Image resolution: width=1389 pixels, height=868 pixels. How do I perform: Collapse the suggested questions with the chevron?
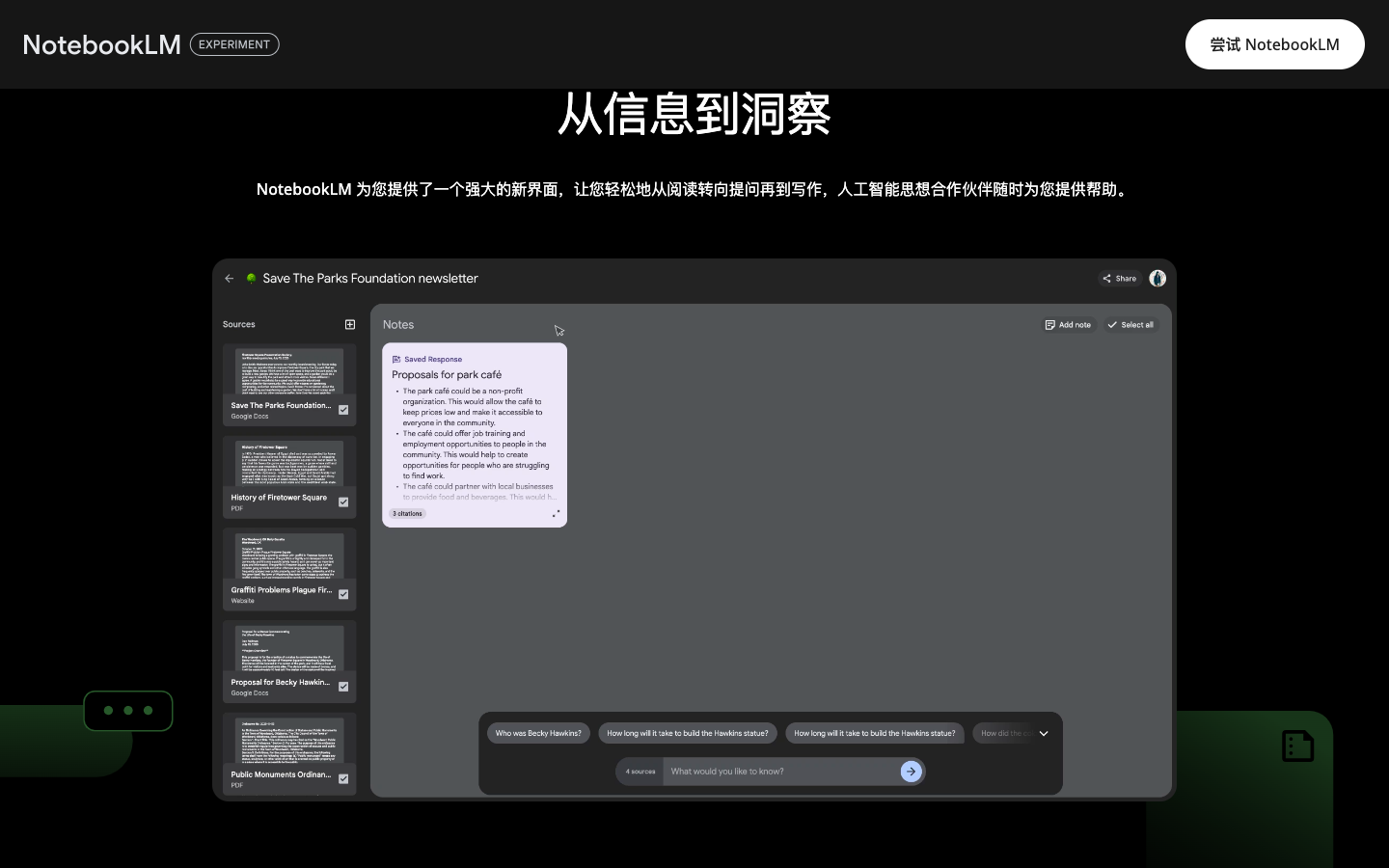1044,733
